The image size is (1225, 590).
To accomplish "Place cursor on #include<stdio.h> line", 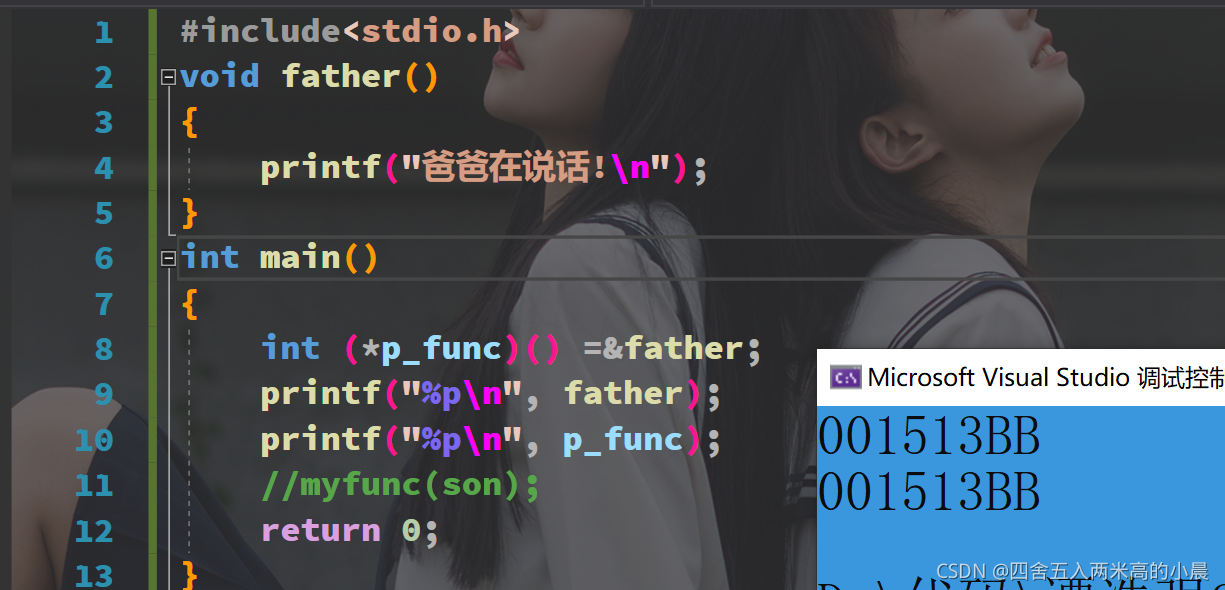I will (350, 31).
